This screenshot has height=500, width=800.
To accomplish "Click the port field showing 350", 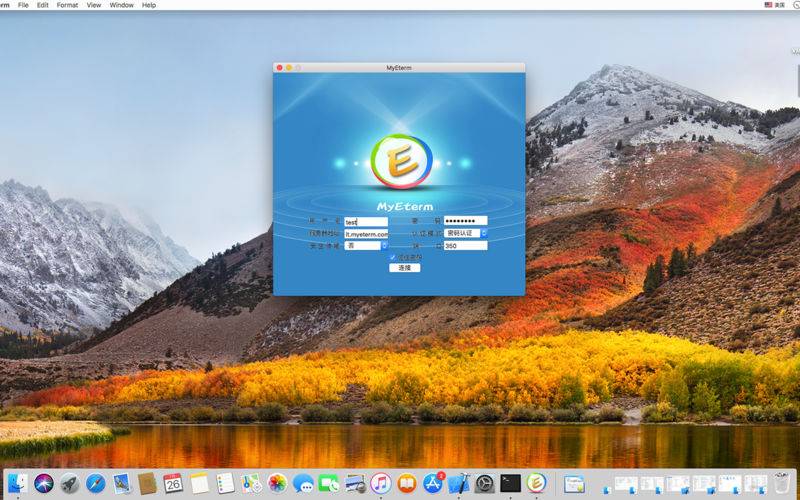I will point(465,245).
